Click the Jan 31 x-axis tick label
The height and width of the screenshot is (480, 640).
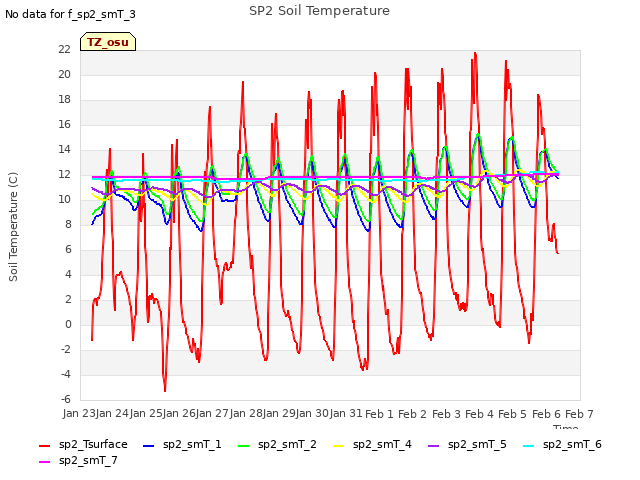tap(346, 413)
